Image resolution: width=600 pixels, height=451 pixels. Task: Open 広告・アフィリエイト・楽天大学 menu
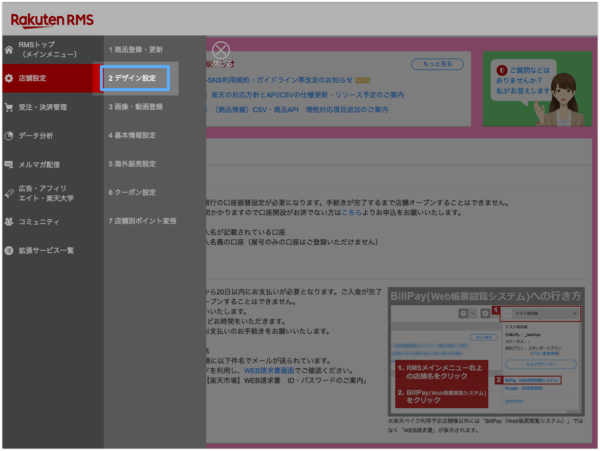(53, 193)
